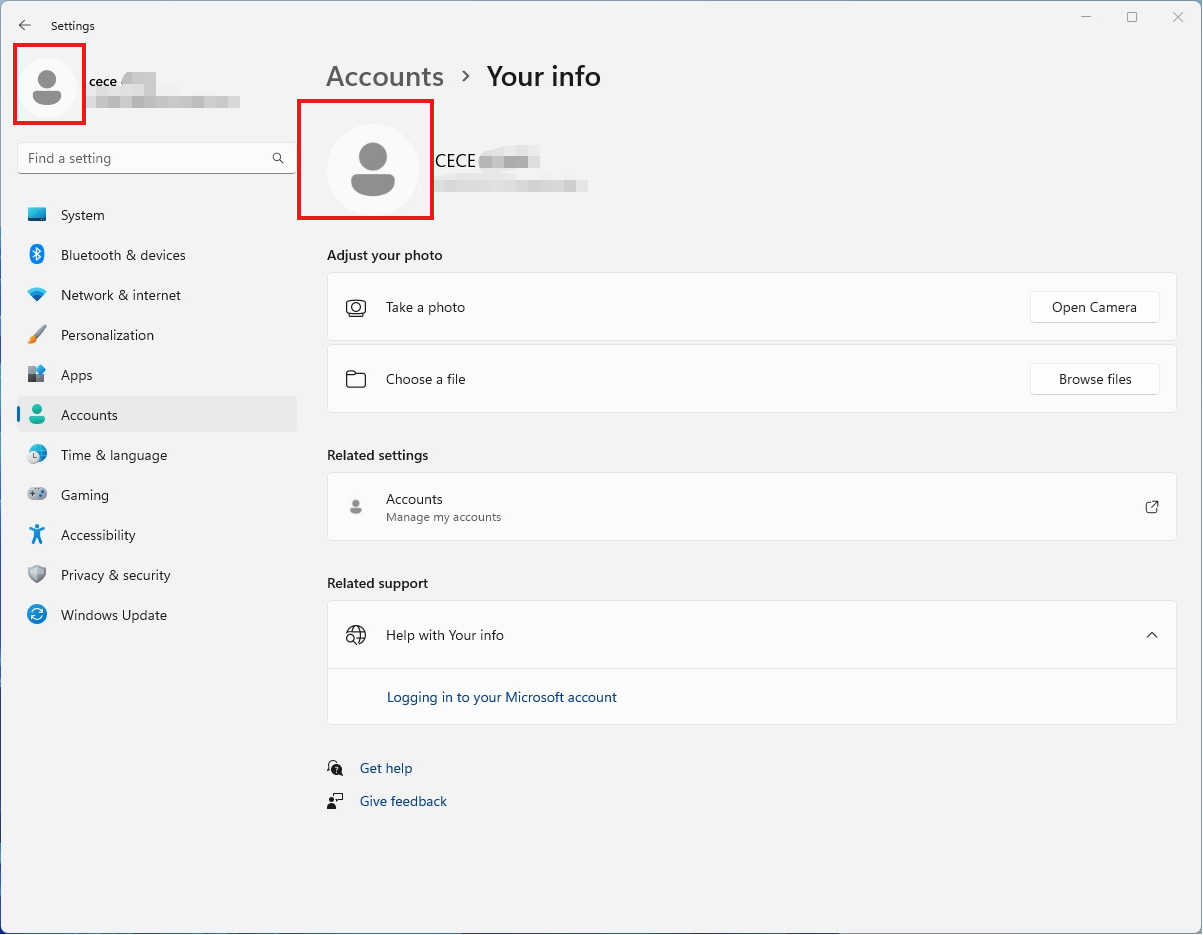Open the Logging in to your Microsoft account link
This screenshot has width=1203, height=935.
pyautogui.click(x=502, y=697)
